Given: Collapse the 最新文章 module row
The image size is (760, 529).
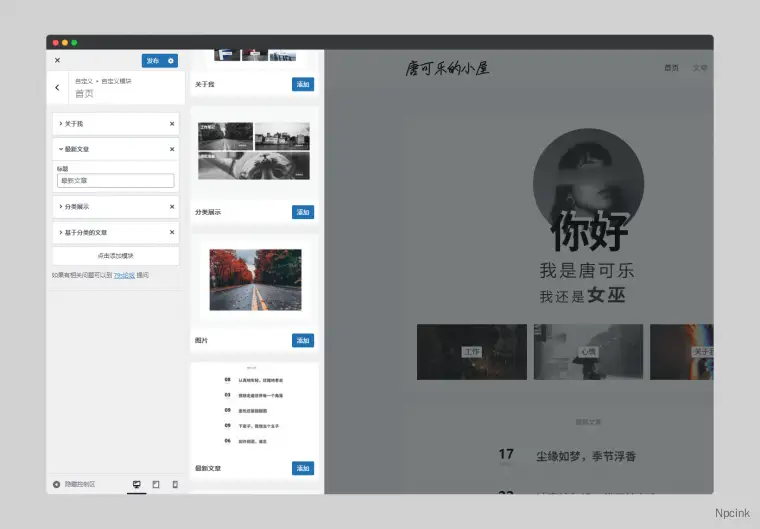Looking at the screenshot, I should 116,149.
